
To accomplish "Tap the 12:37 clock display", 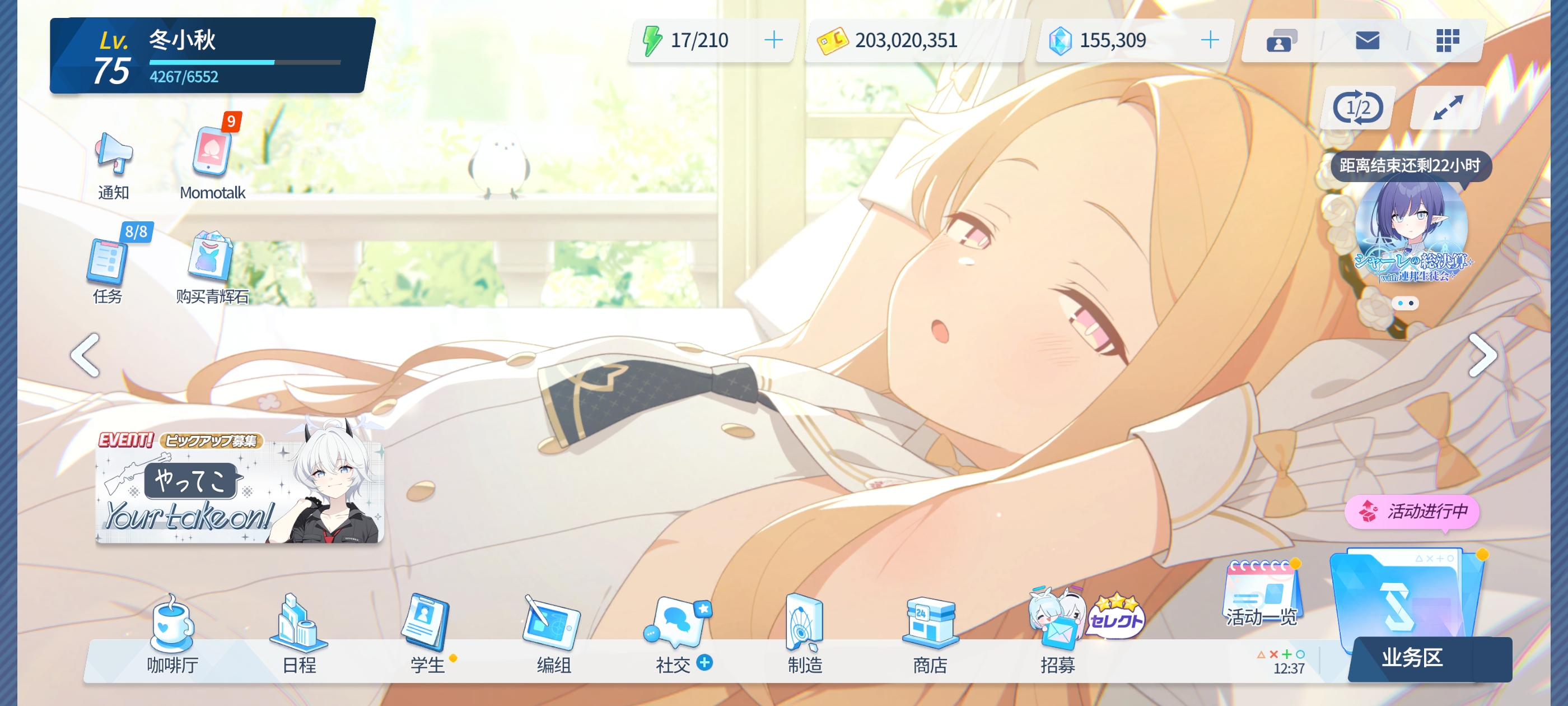I will click(1288, 668).
